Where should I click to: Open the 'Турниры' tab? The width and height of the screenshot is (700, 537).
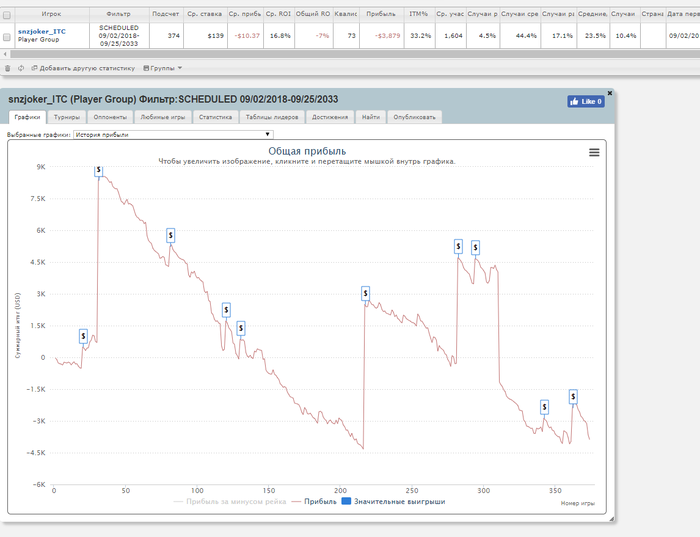click(x=67, y=117)
